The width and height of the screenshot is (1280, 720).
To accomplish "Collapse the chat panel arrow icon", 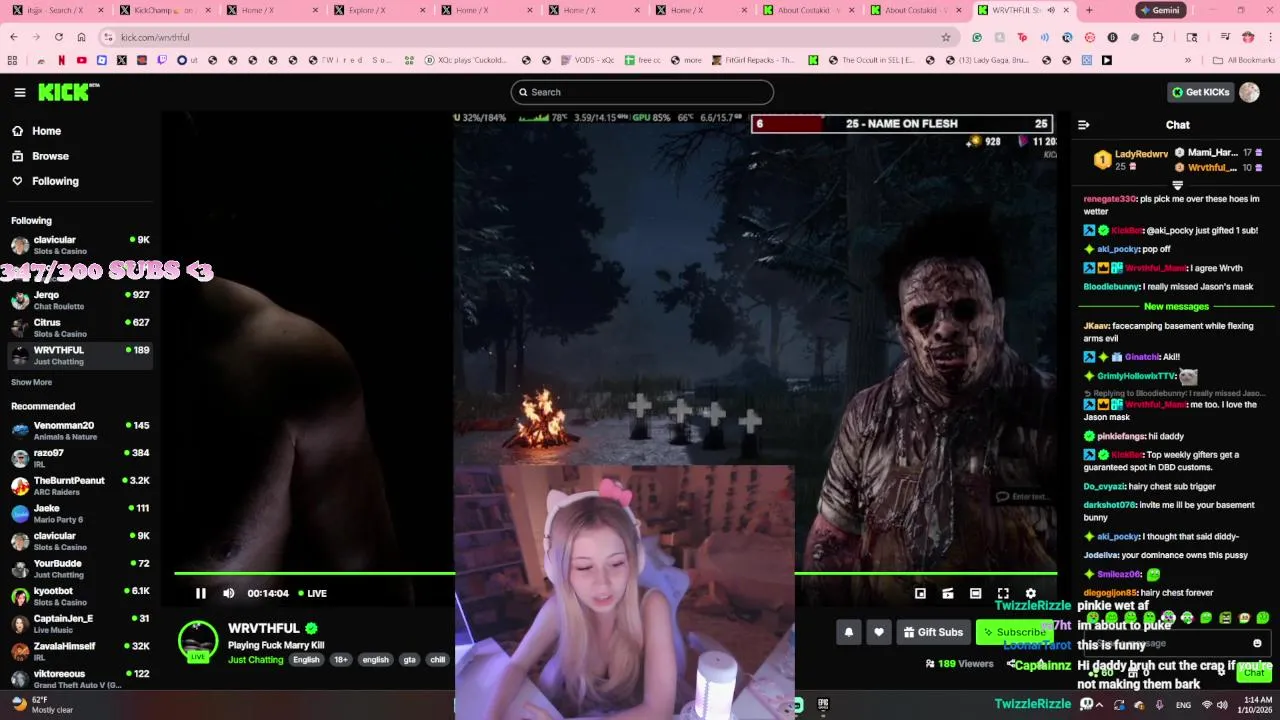I will point(1083,125).
